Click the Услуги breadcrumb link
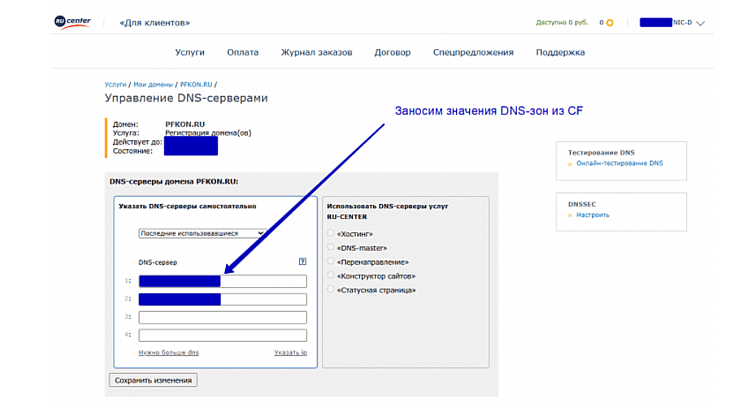This screenshot has width=751, height=408. (115, 84)
